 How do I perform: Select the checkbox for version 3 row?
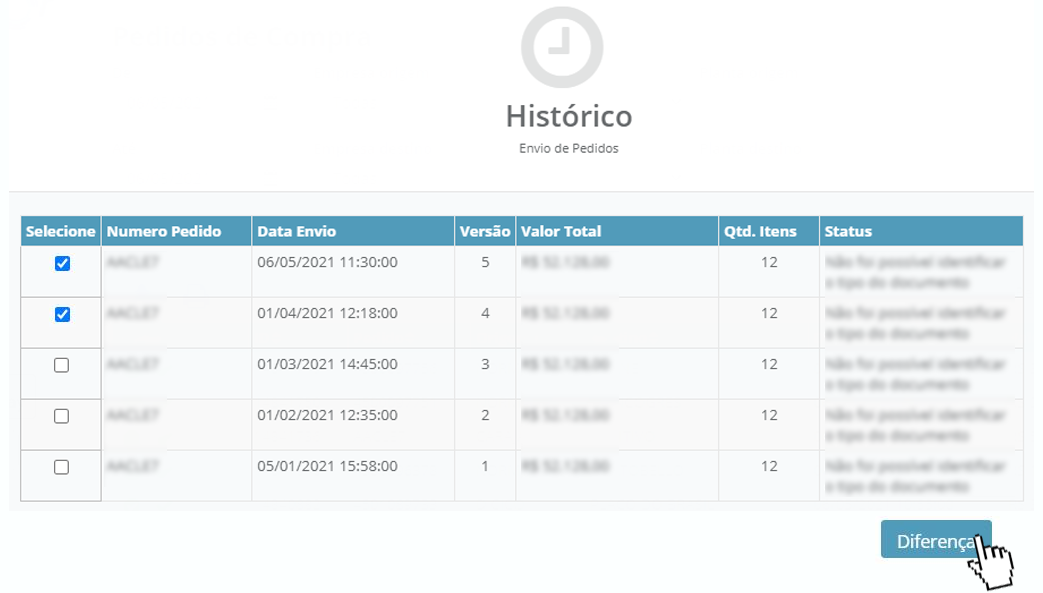[x=62, y=365]
